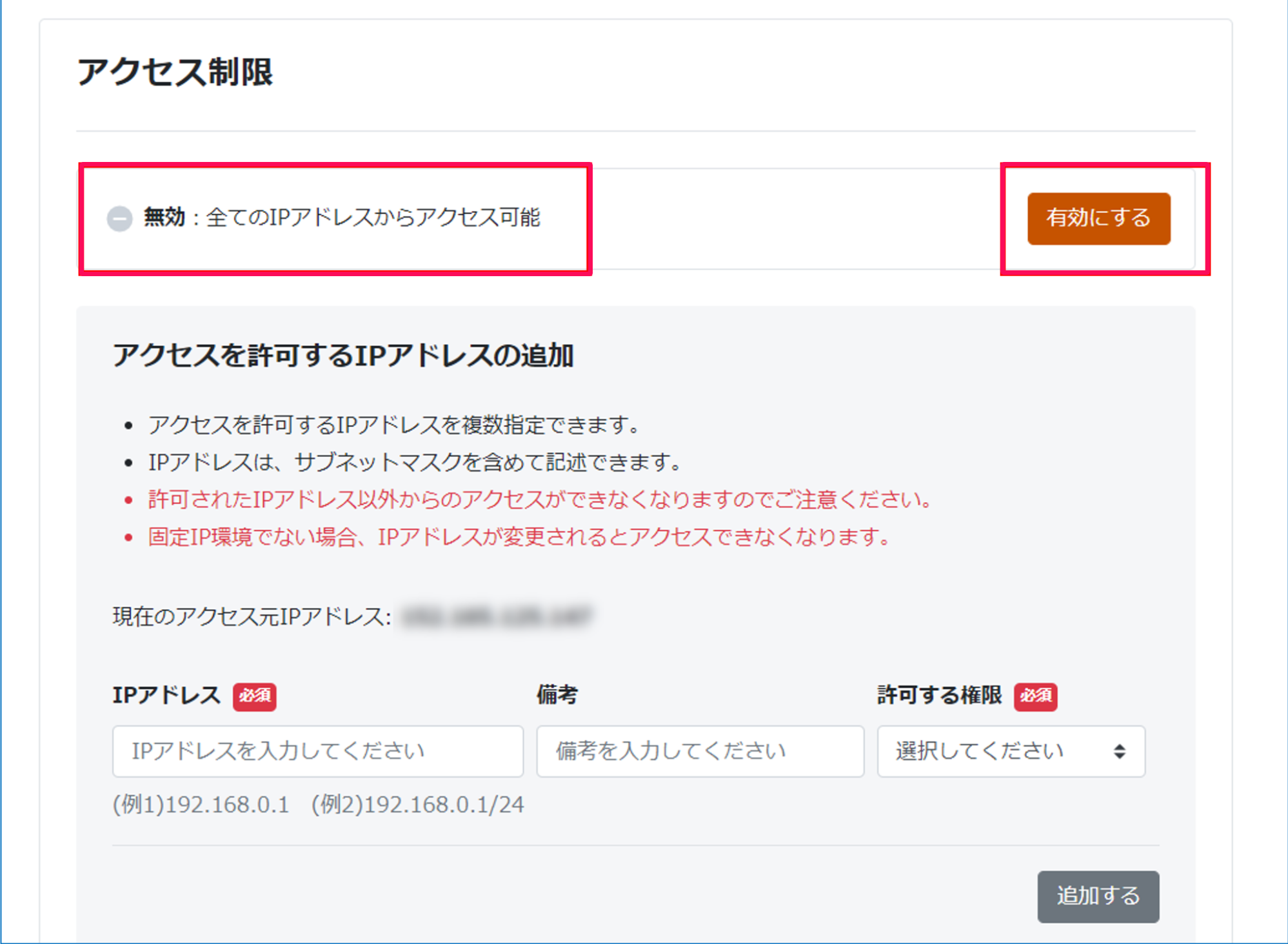Click the 必須 badge next to IPアドレス

click(255, 696)
